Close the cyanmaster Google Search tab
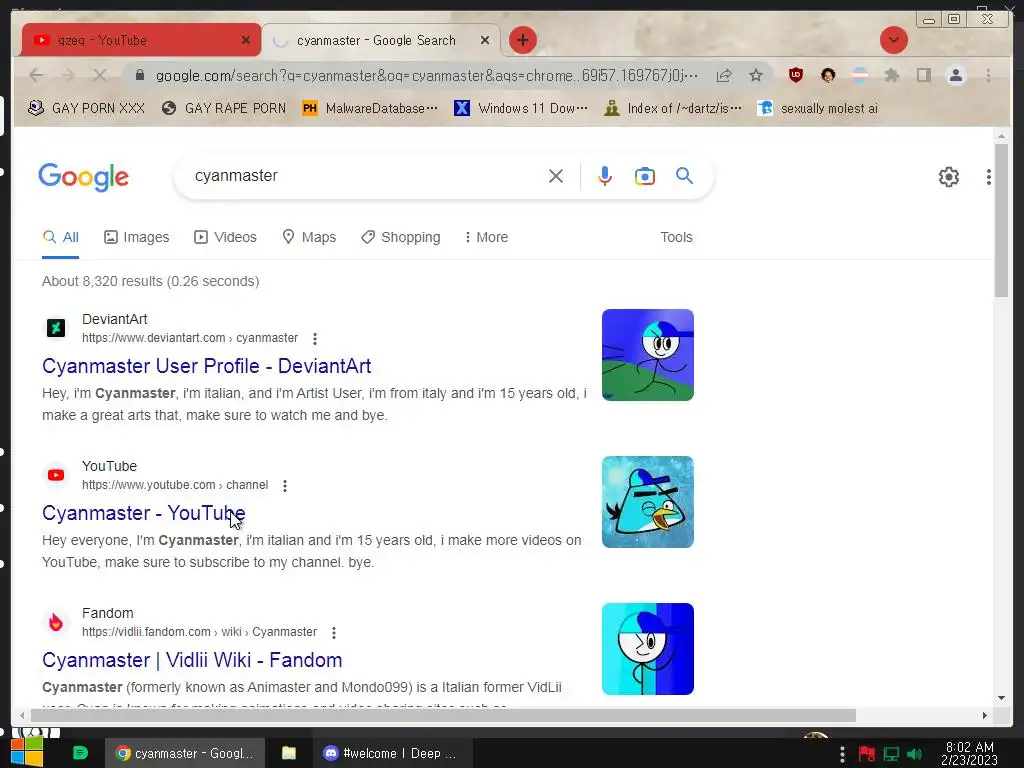The width and height of the screenshot is (1024, 768). pyautogui.click(x=485, y=40)
